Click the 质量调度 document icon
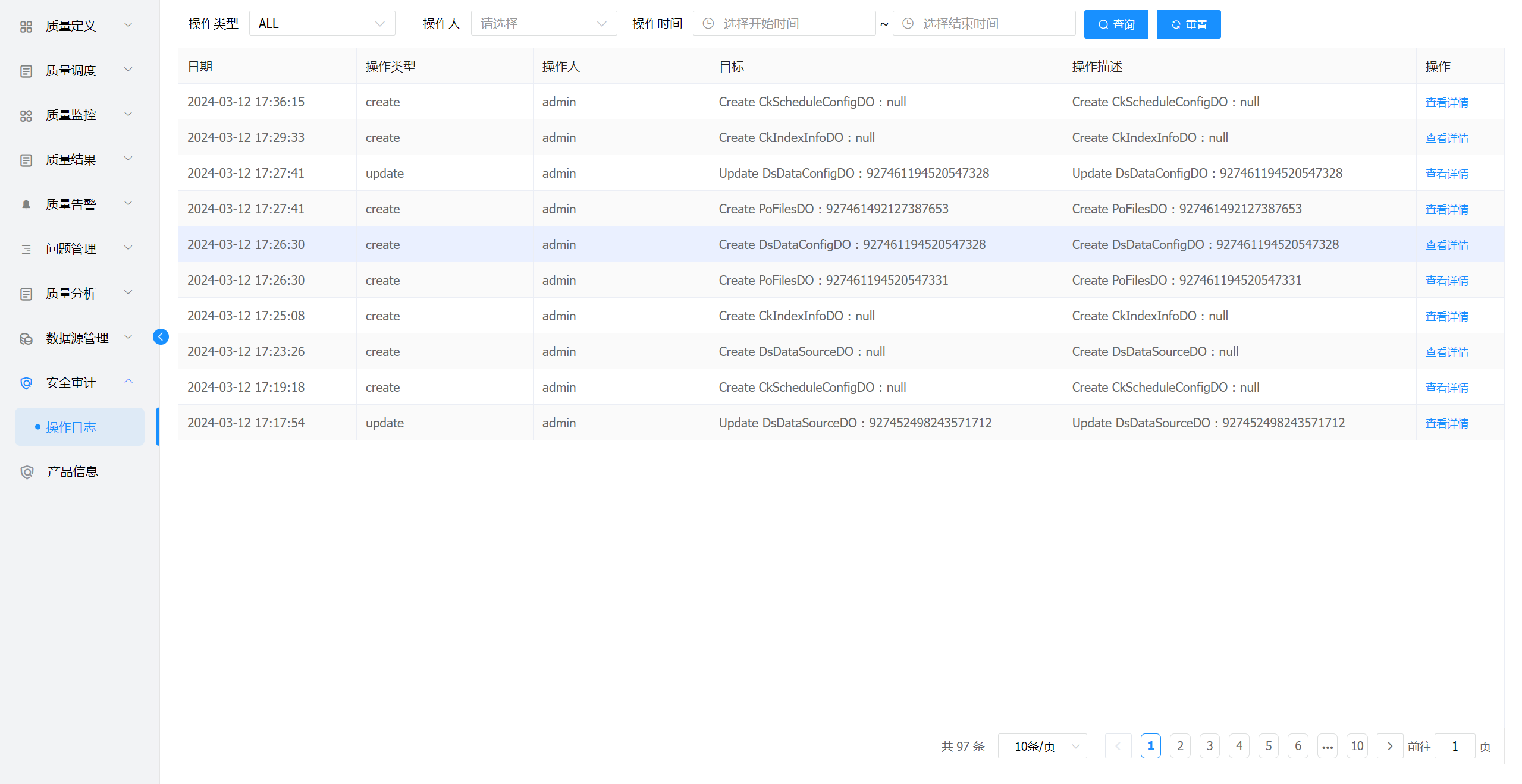The width and height of the screenshot is (1522, 784). pos(26,71)
